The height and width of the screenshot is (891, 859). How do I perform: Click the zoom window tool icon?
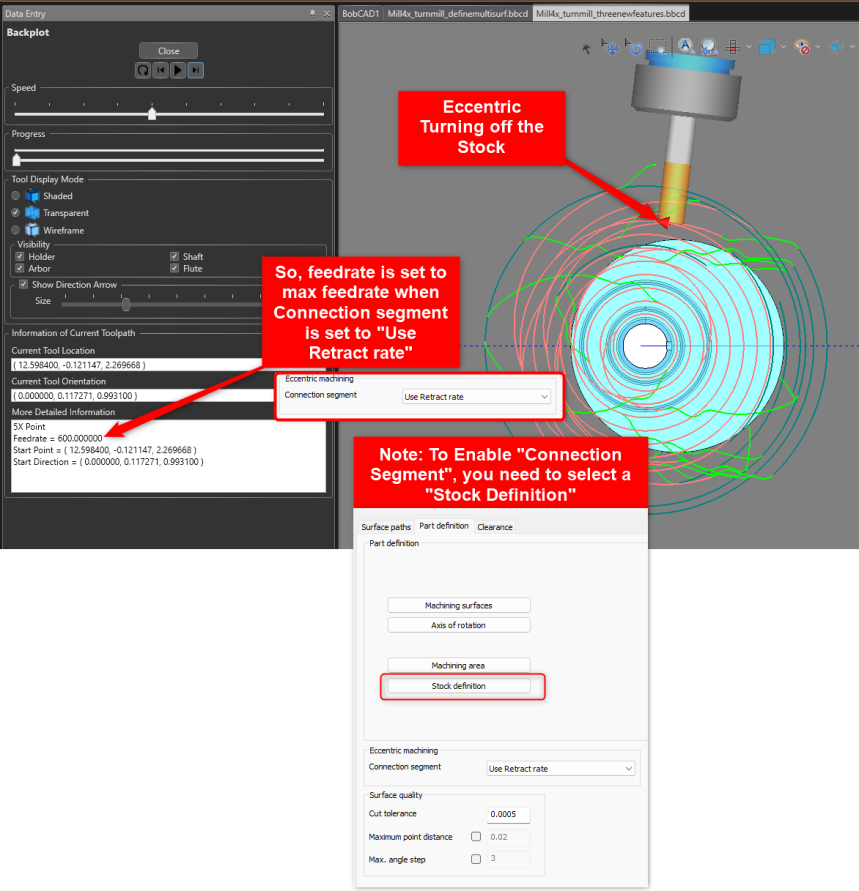(x=658, y=47)
